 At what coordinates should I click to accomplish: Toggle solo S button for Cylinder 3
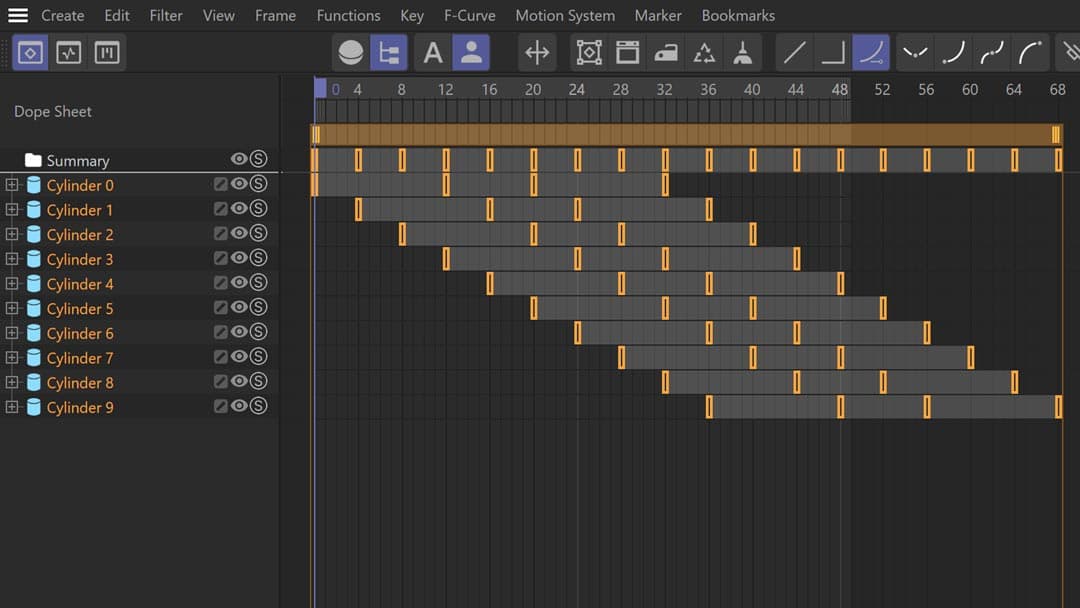coord(258,258)
